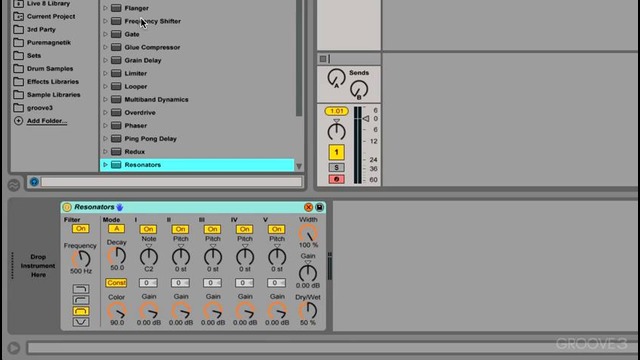Expand the Frequency Shifter presets triangle

click(x=105, y=21)
